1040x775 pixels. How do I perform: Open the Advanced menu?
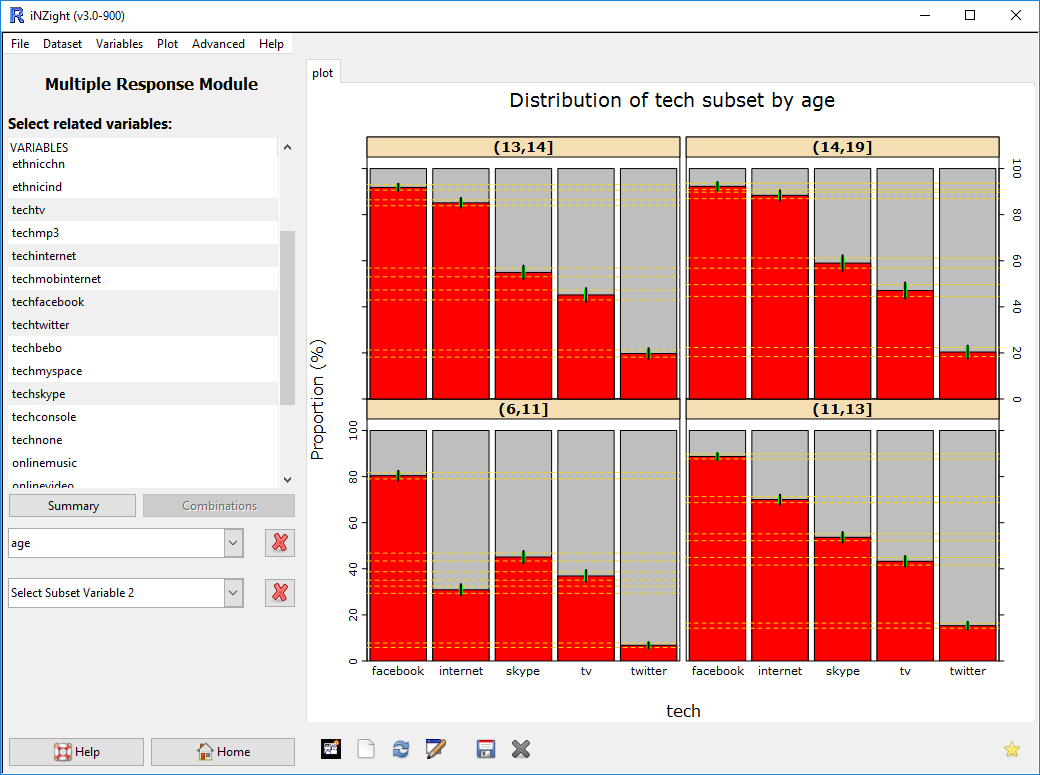218,44
